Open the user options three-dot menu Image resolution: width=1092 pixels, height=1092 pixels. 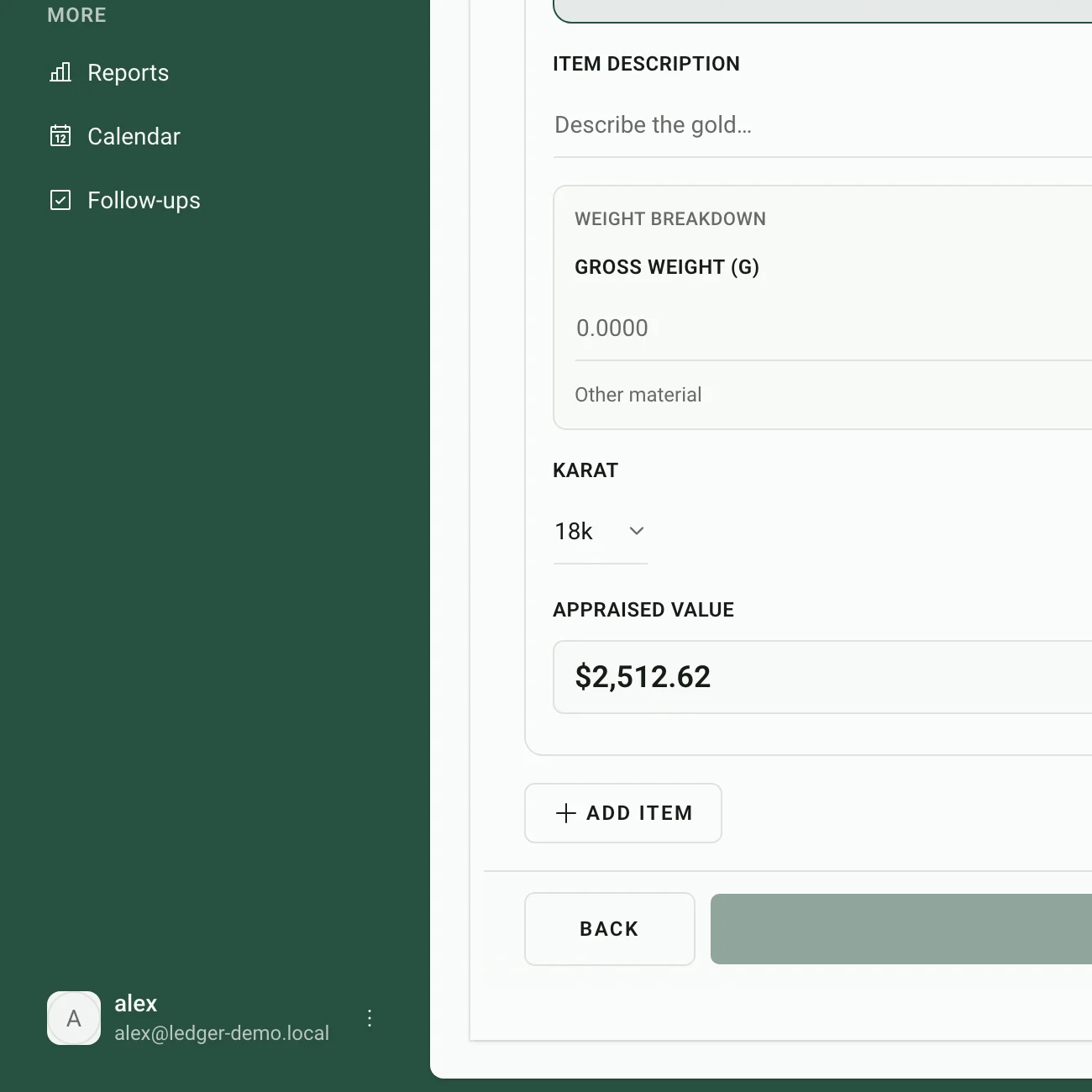pos(370,1018)
